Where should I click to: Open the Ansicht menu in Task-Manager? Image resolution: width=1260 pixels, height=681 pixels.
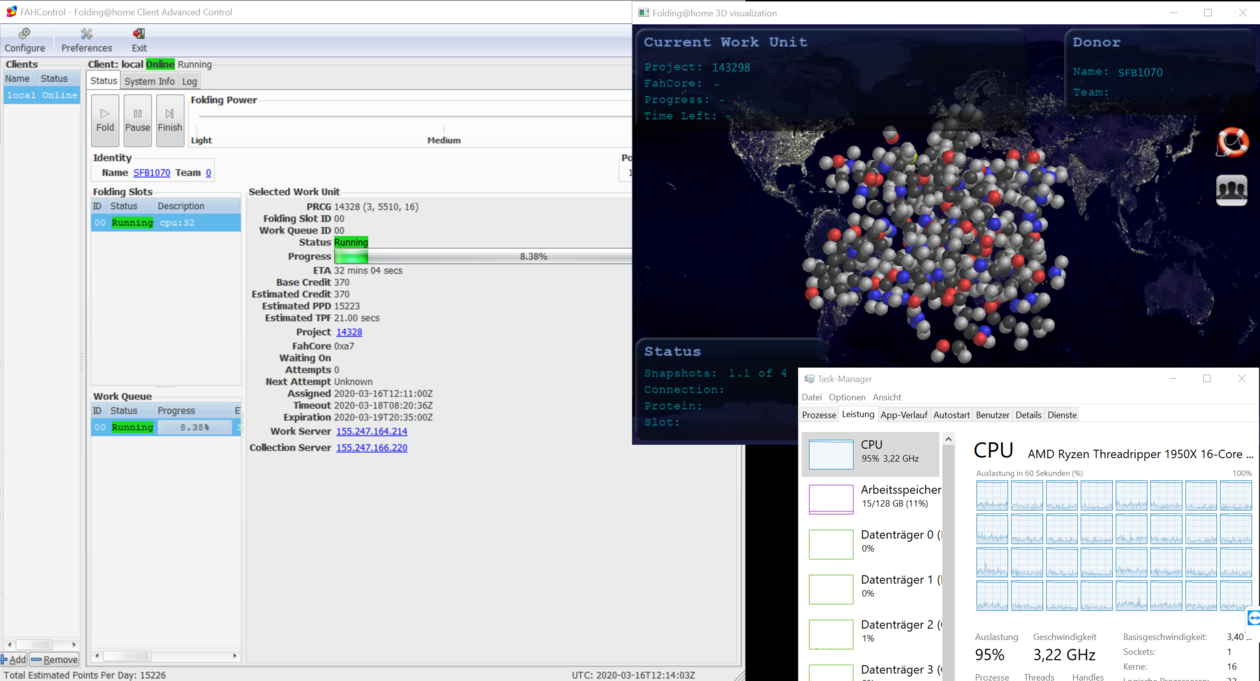tap(887, 397)
